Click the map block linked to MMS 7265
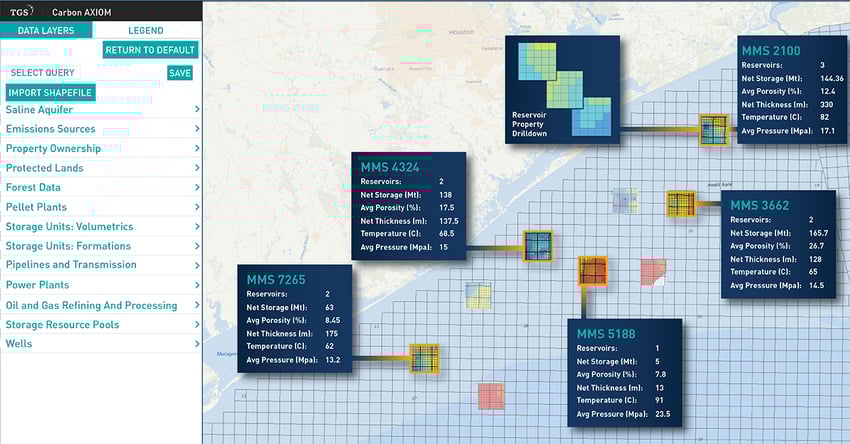850x444 pixels. tap(424, 358)
